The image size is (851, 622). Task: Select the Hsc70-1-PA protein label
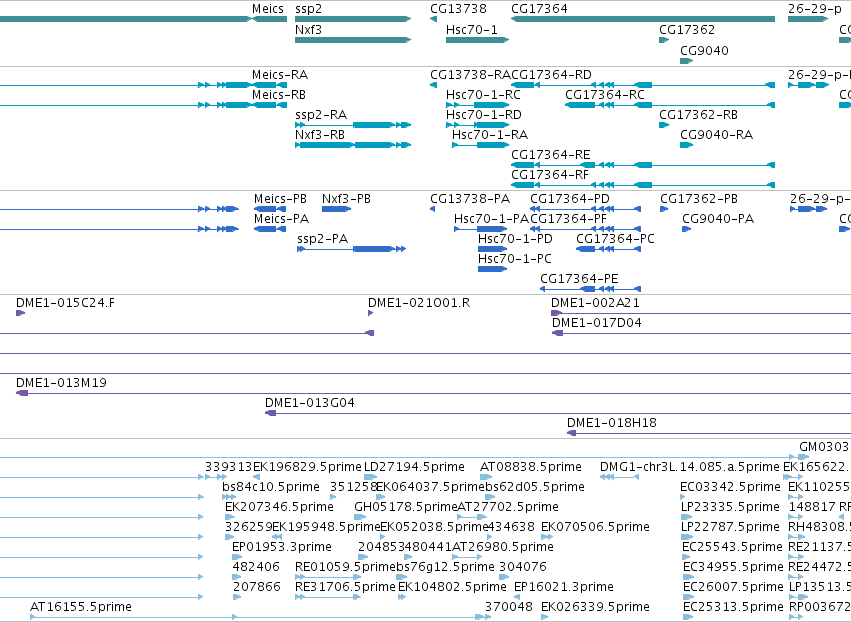(x=491, y=219)
